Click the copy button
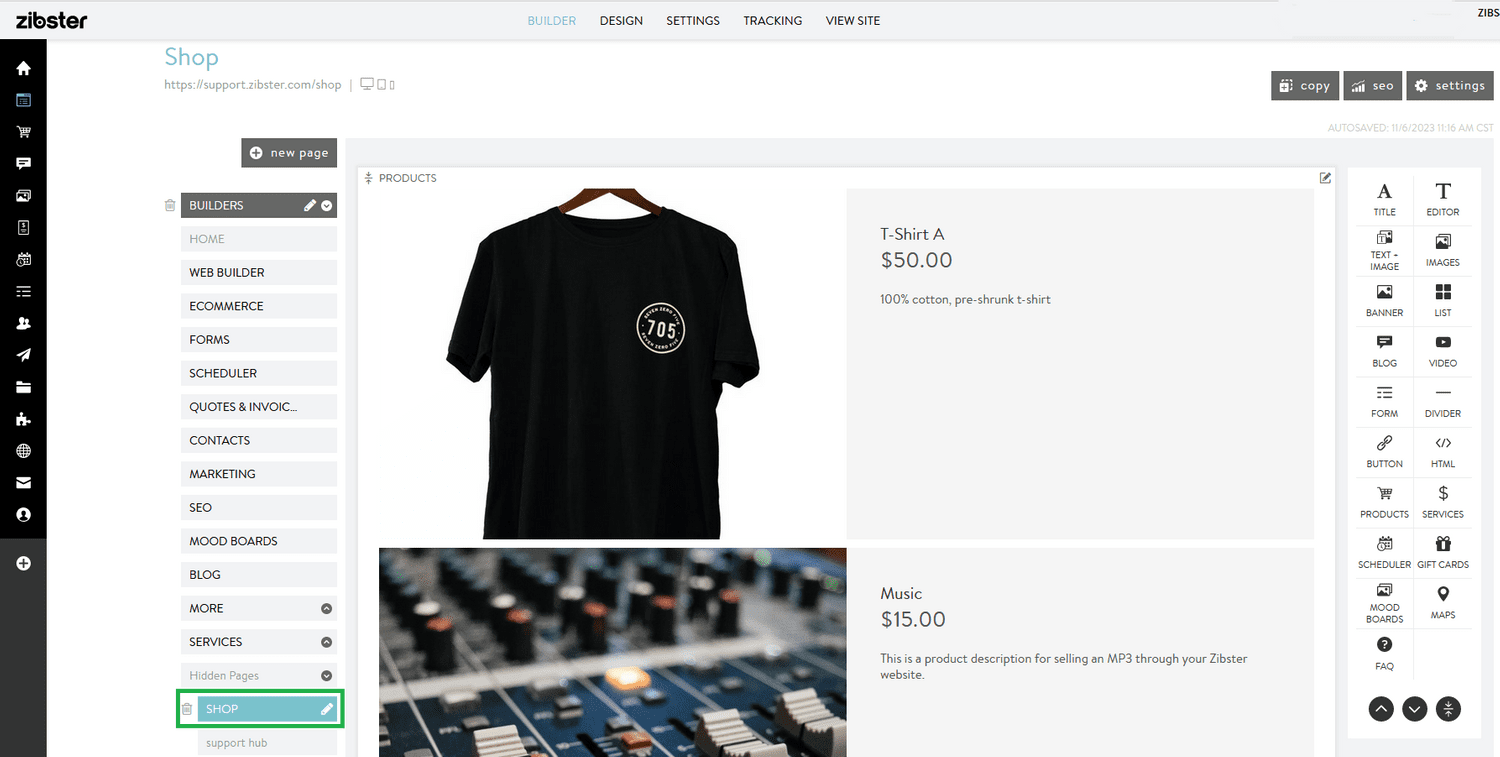This screenshot has height=757, width=1500. pyautogui.click(x=1305, y=86)
